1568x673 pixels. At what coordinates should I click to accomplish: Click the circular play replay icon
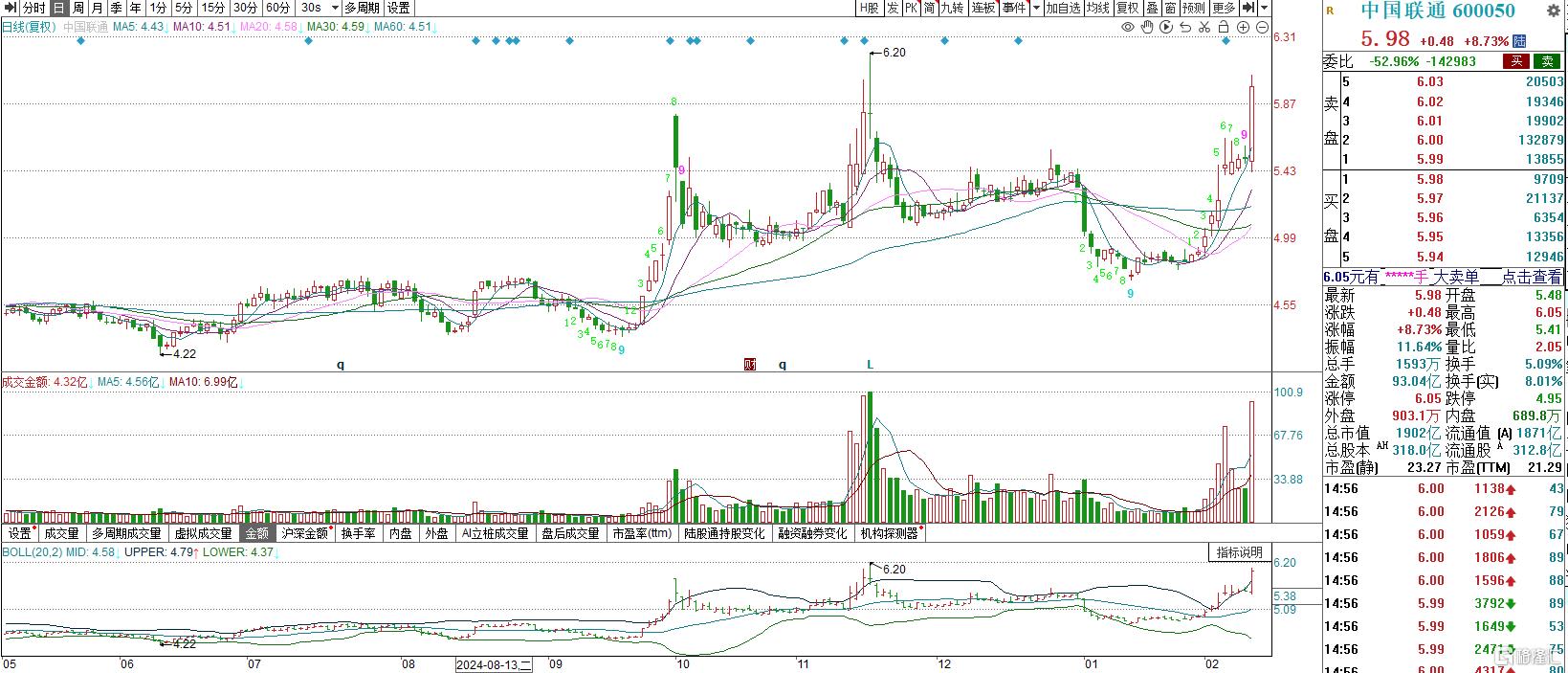pyautogui.click(x=1167, y=27)
